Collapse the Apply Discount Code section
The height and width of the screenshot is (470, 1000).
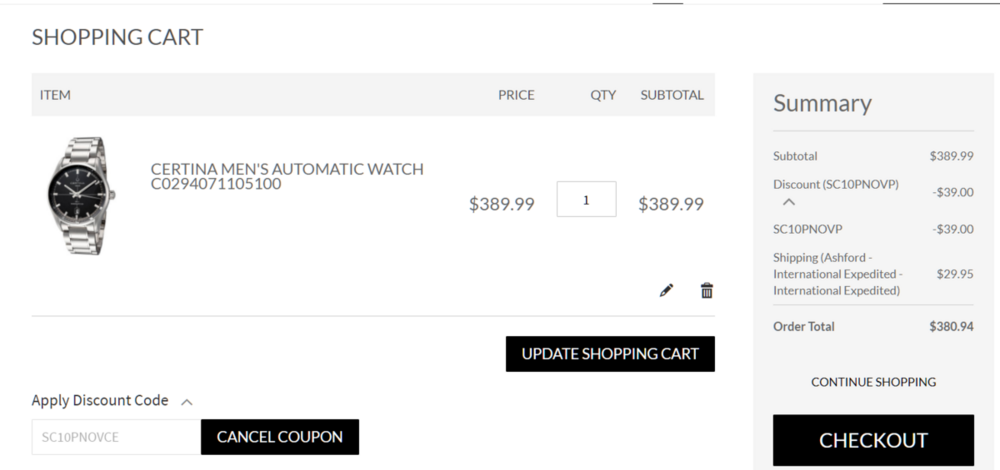(x=186, y=402)
